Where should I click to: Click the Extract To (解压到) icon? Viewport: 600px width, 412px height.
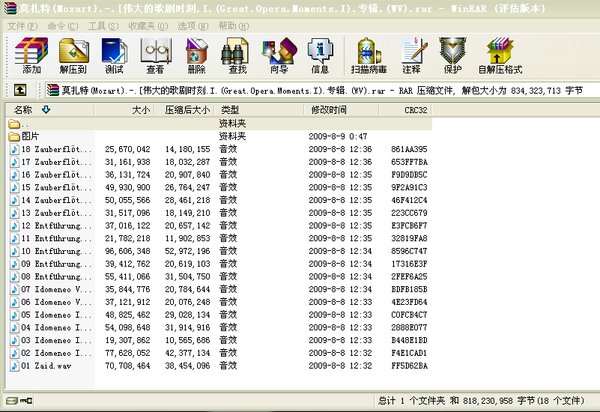pos(73,55)
